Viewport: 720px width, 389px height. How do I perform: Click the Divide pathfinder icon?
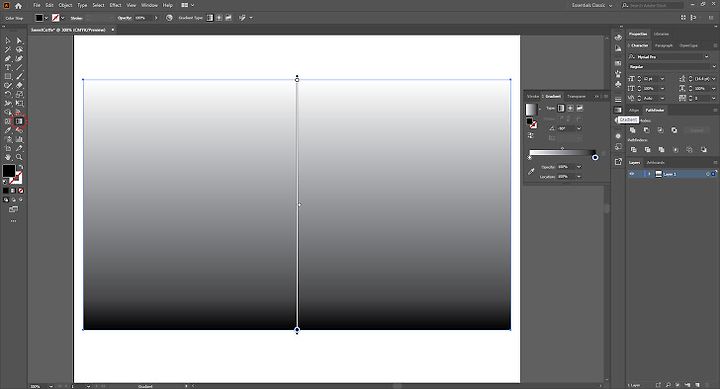pyautogui.click(x=634, y=150)
